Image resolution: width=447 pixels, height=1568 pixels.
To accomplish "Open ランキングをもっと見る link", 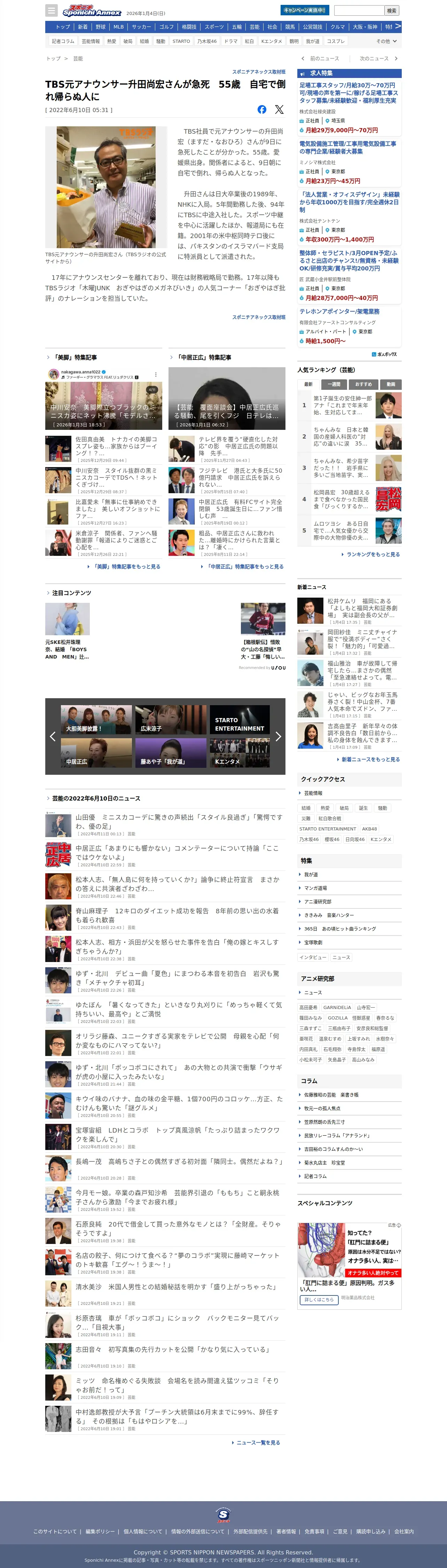I will (x=373, y=554).
